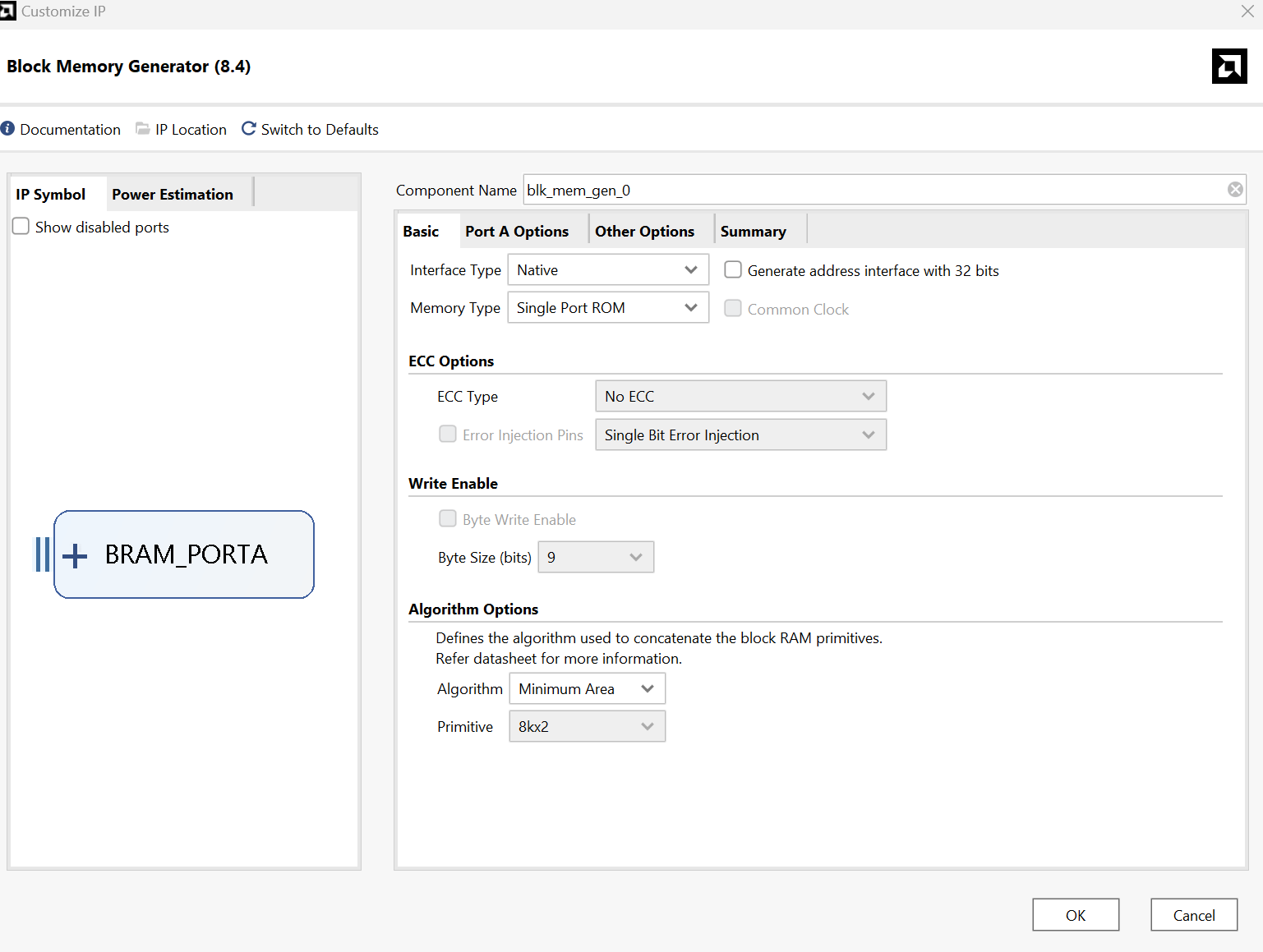This screenshot has height=952, width=1263.
Task: Click the Switch to Defaults refresh icon
Action: pyautogui.click(x=248, y=128)
